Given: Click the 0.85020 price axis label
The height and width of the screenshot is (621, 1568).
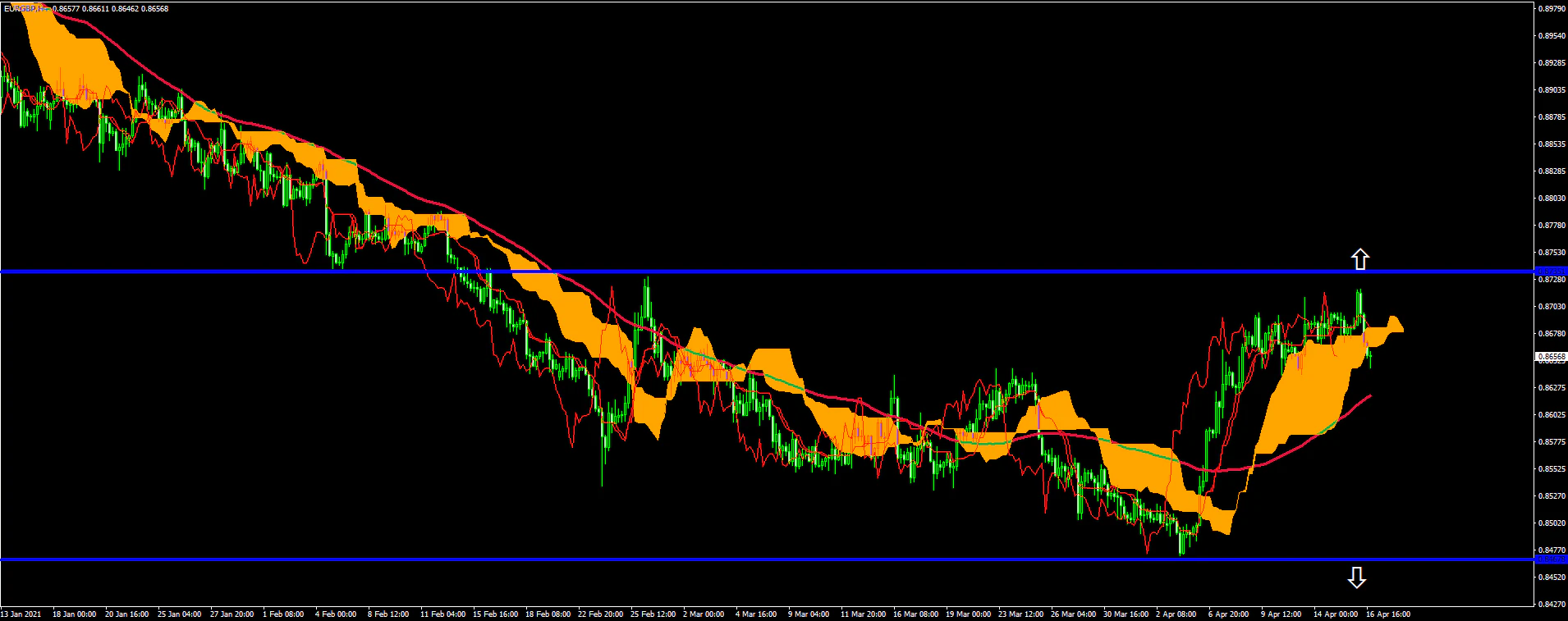Looking at the screenshot, I should point(1551,523).
